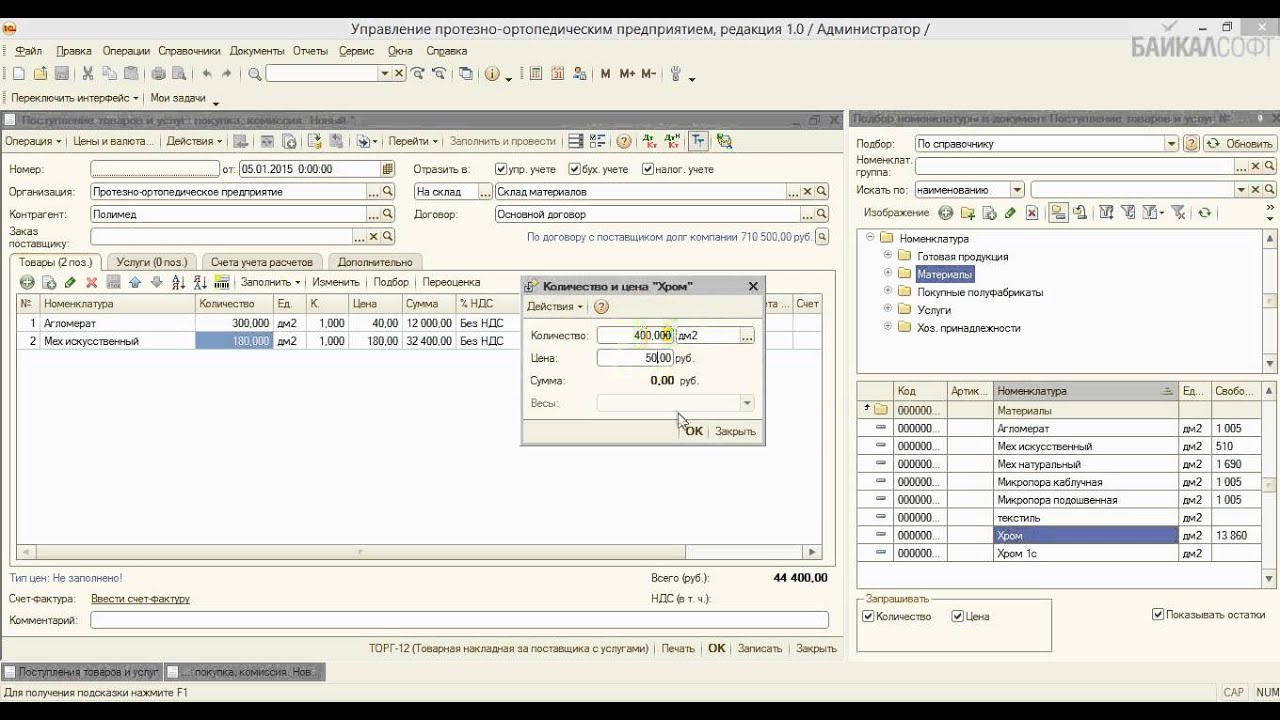
Task: Add a new row in Товары table
Action: pos(27,283)
